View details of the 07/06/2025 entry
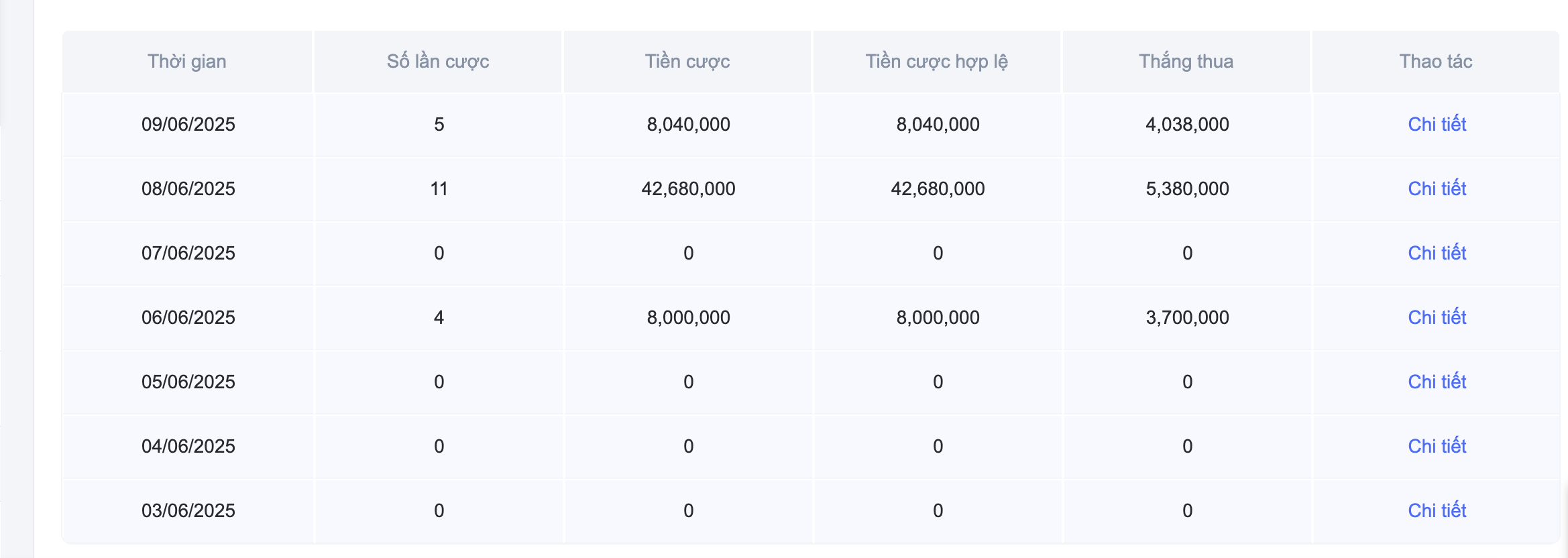The height and width of the screenshot is (558, 1568). 1437,253
